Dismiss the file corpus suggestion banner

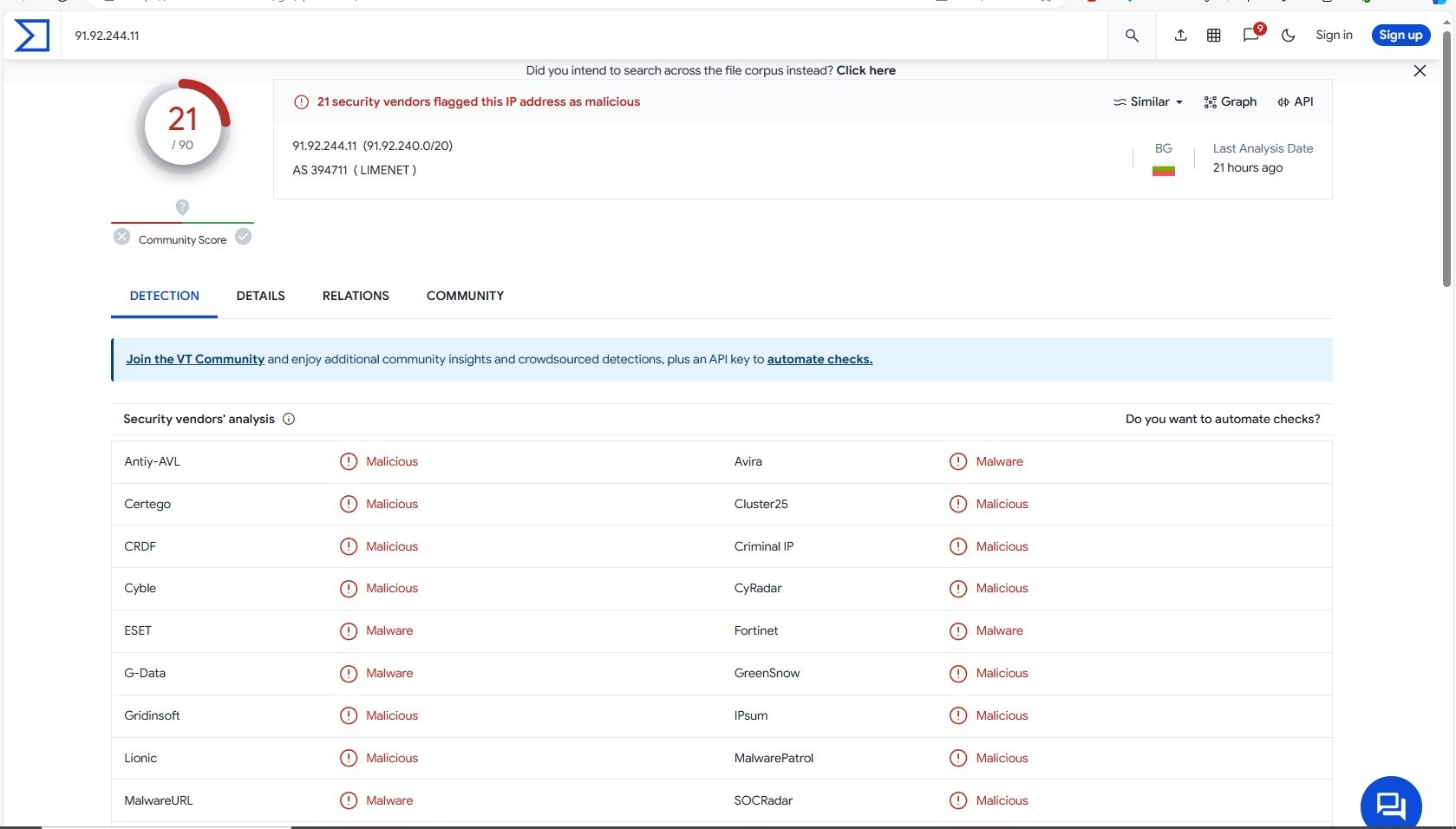tap(1420, 70)
